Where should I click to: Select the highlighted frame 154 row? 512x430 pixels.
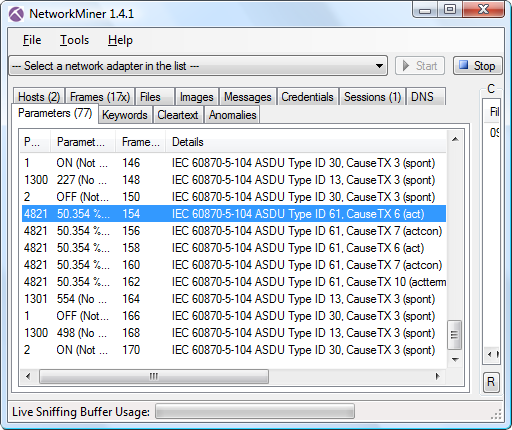click(233, 214)
